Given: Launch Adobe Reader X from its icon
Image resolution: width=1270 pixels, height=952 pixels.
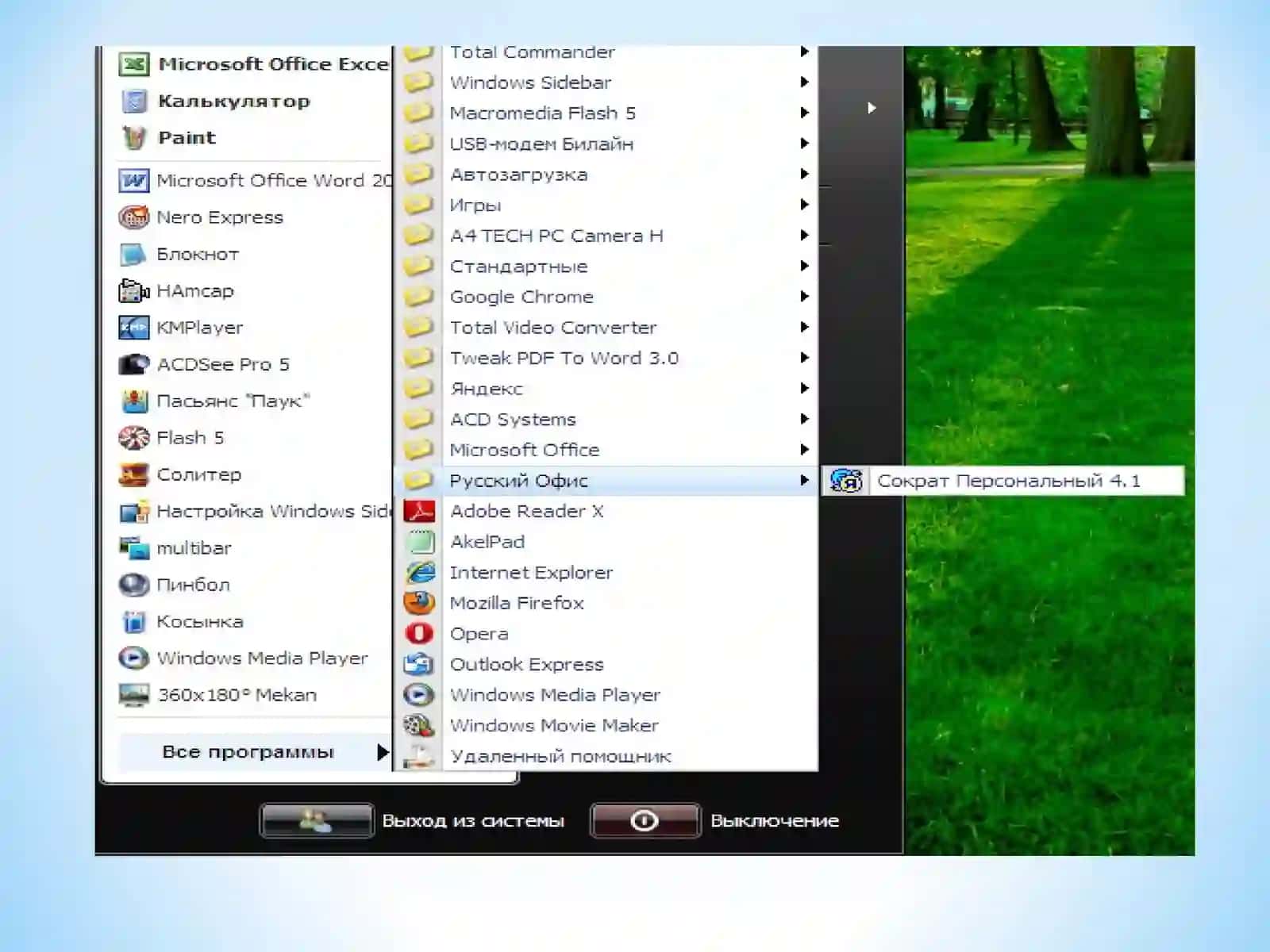Looking at the screenshot, I should [419, 511].
